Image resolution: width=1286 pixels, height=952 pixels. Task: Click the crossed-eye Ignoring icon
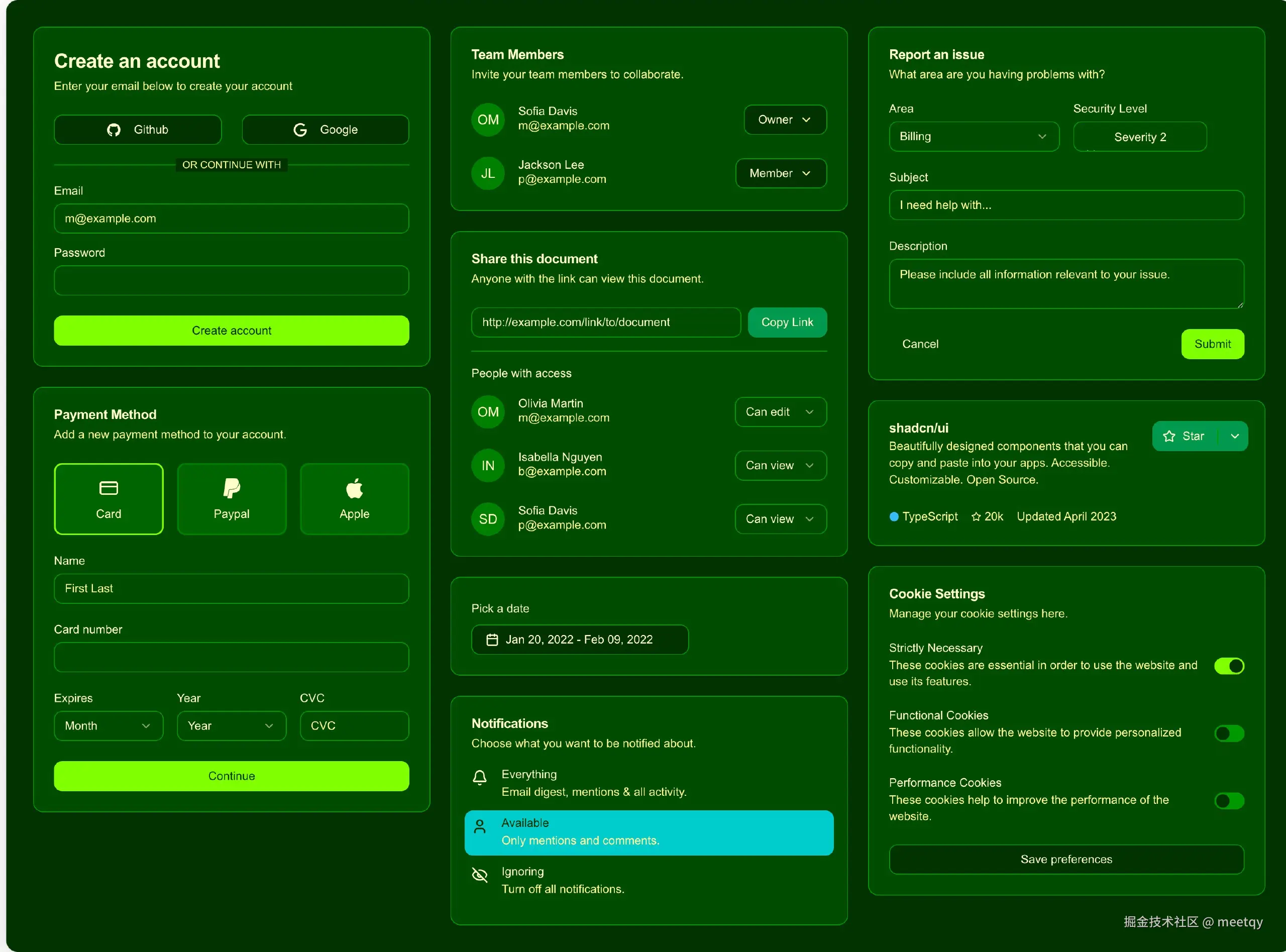tap(479, 875)
